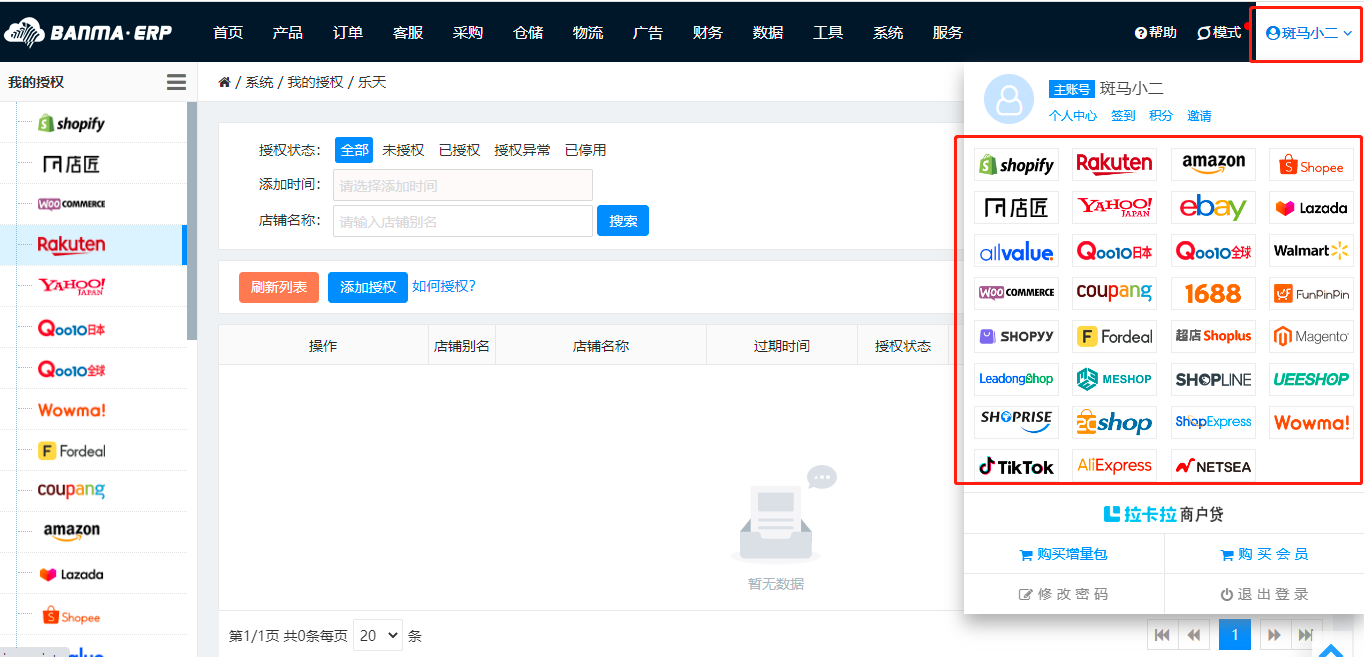Open the 财务 top menu

pos(708,32)
